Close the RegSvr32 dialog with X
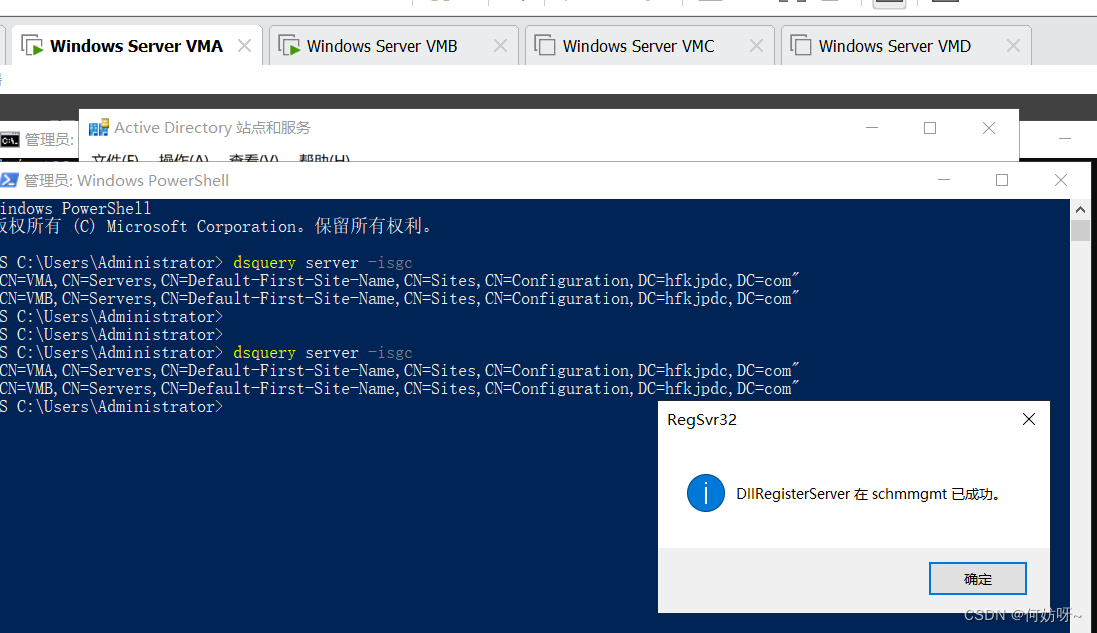Screen dimensions: 1097x633 [x=1028, y=419]
